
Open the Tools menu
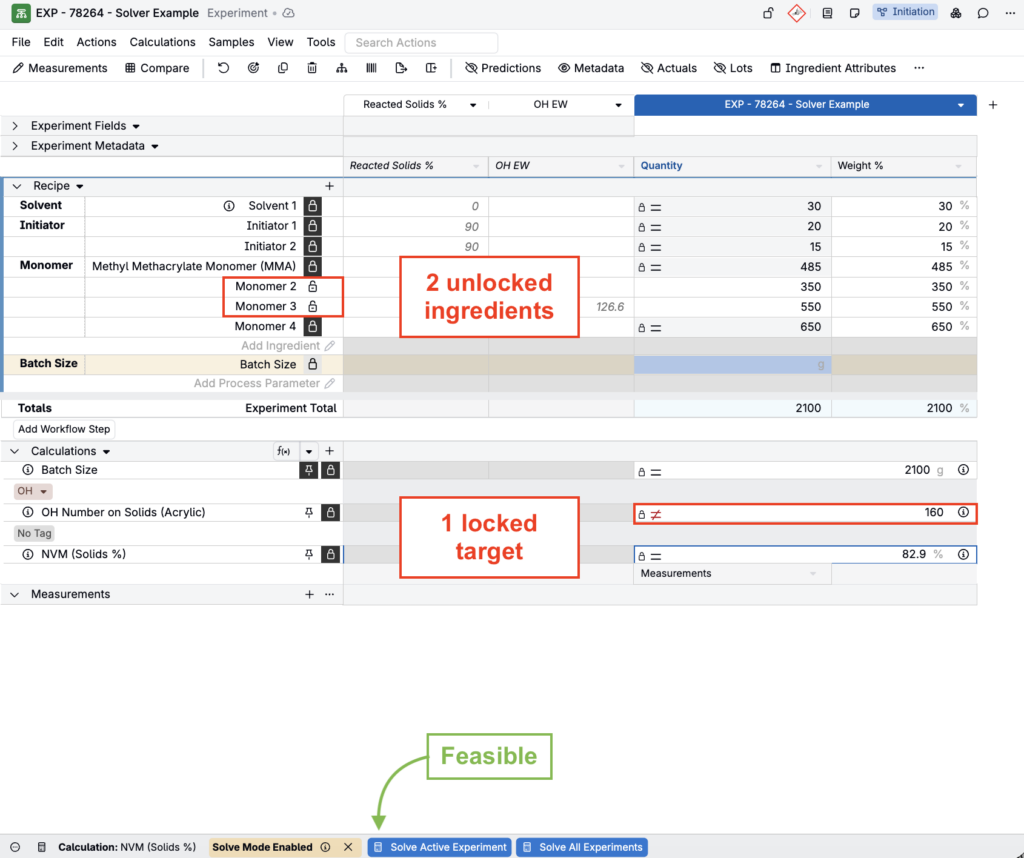pos(321,42)
